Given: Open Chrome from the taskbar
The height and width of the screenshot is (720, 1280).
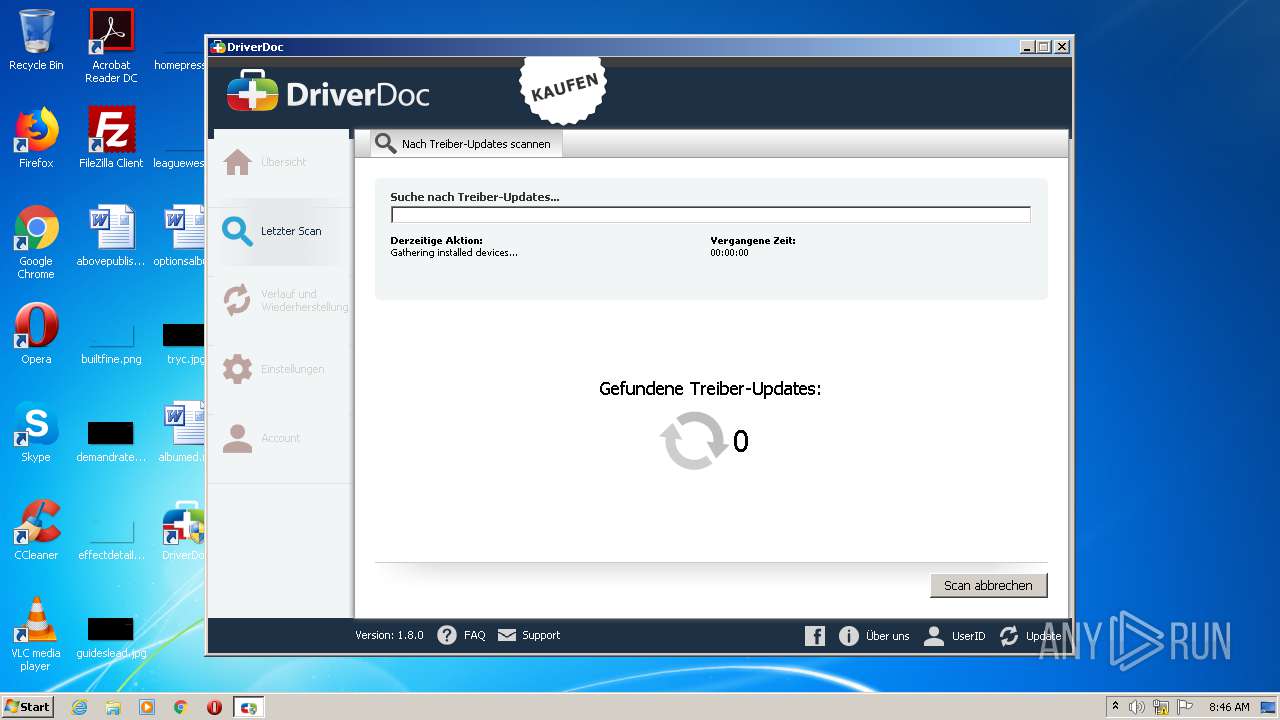Looking at the screenshot, I should pyautogui.click(x=181, y=707).
